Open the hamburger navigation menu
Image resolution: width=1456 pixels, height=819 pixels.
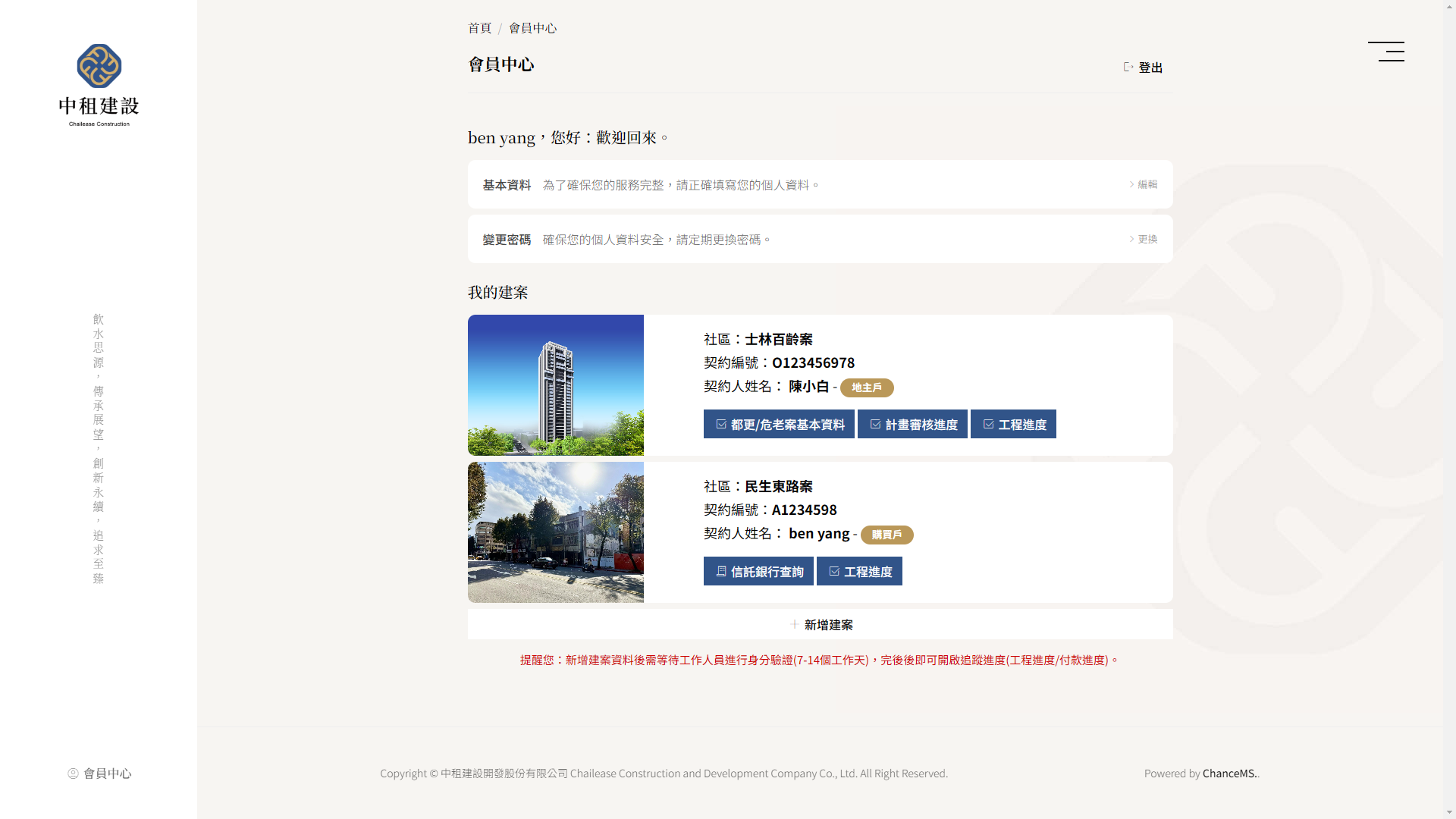[x=1386, y=52]
